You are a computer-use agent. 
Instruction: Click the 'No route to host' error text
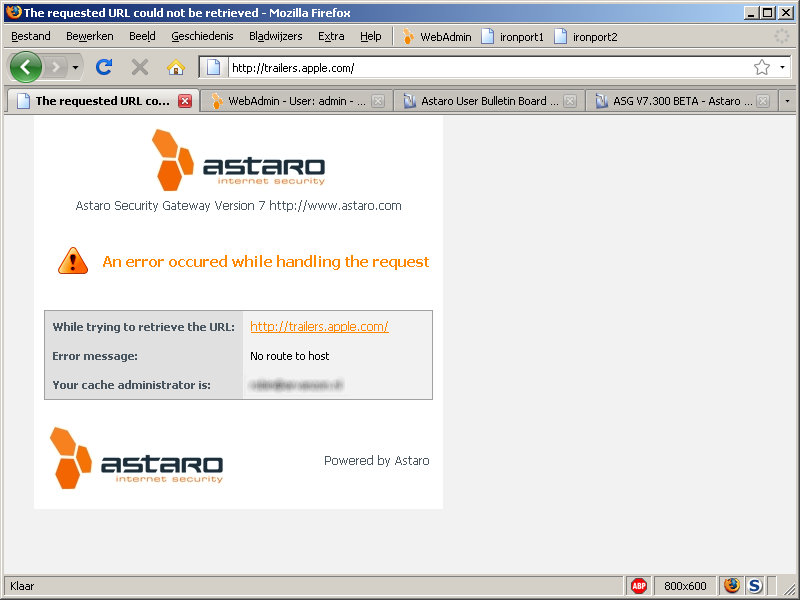point(290,356)
